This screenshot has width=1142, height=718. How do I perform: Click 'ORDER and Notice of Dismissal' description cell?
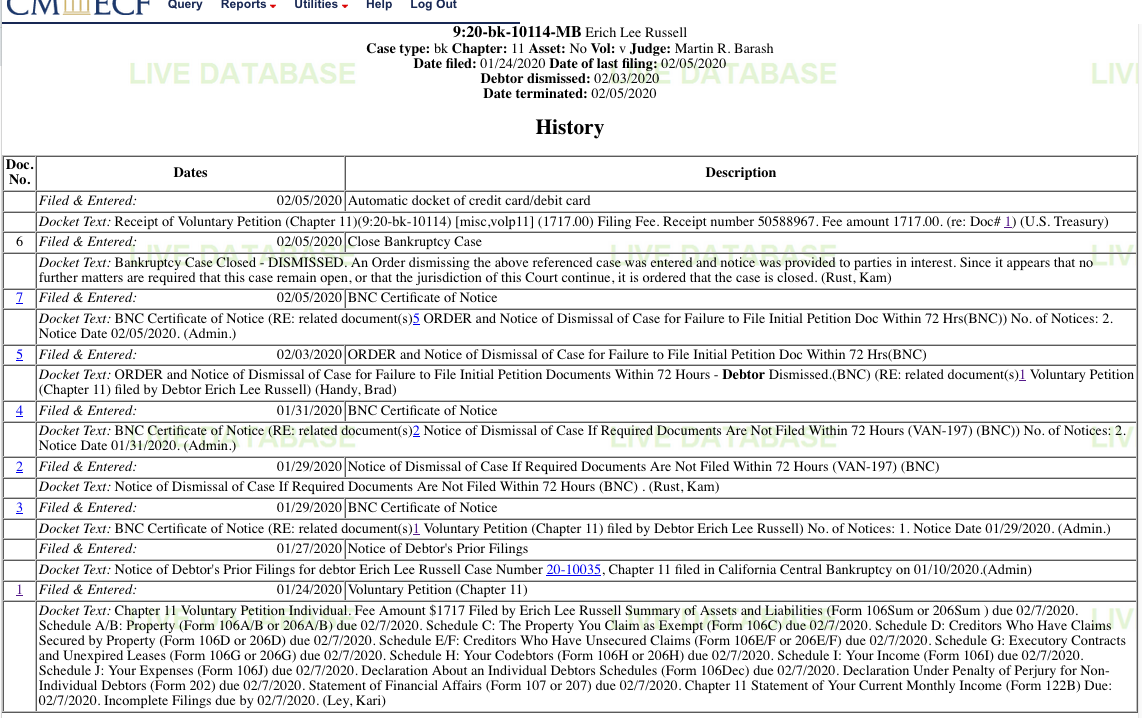point(741,355)
